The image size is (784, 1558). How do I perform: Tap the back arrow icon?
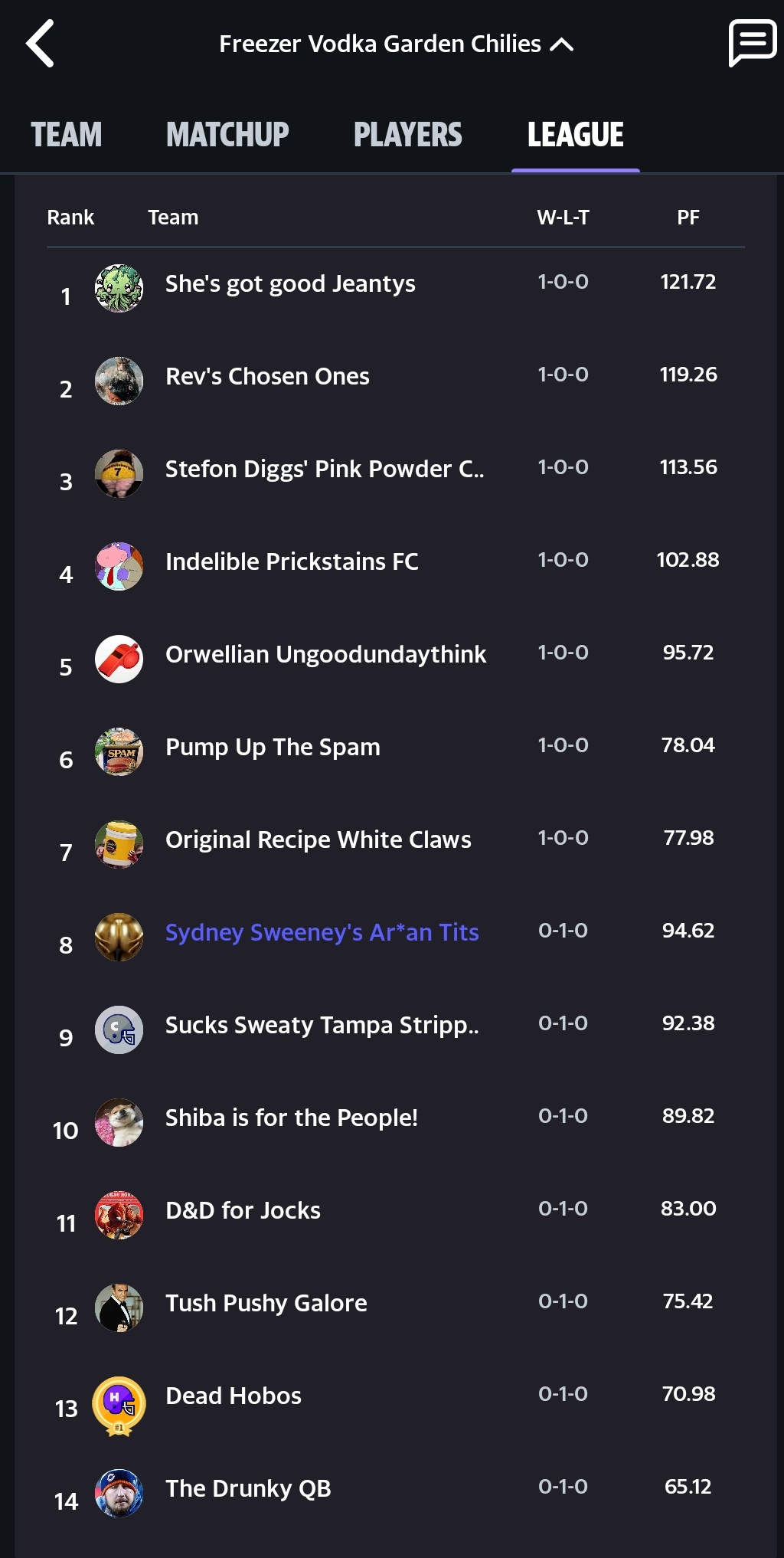(x=41, y=44)
